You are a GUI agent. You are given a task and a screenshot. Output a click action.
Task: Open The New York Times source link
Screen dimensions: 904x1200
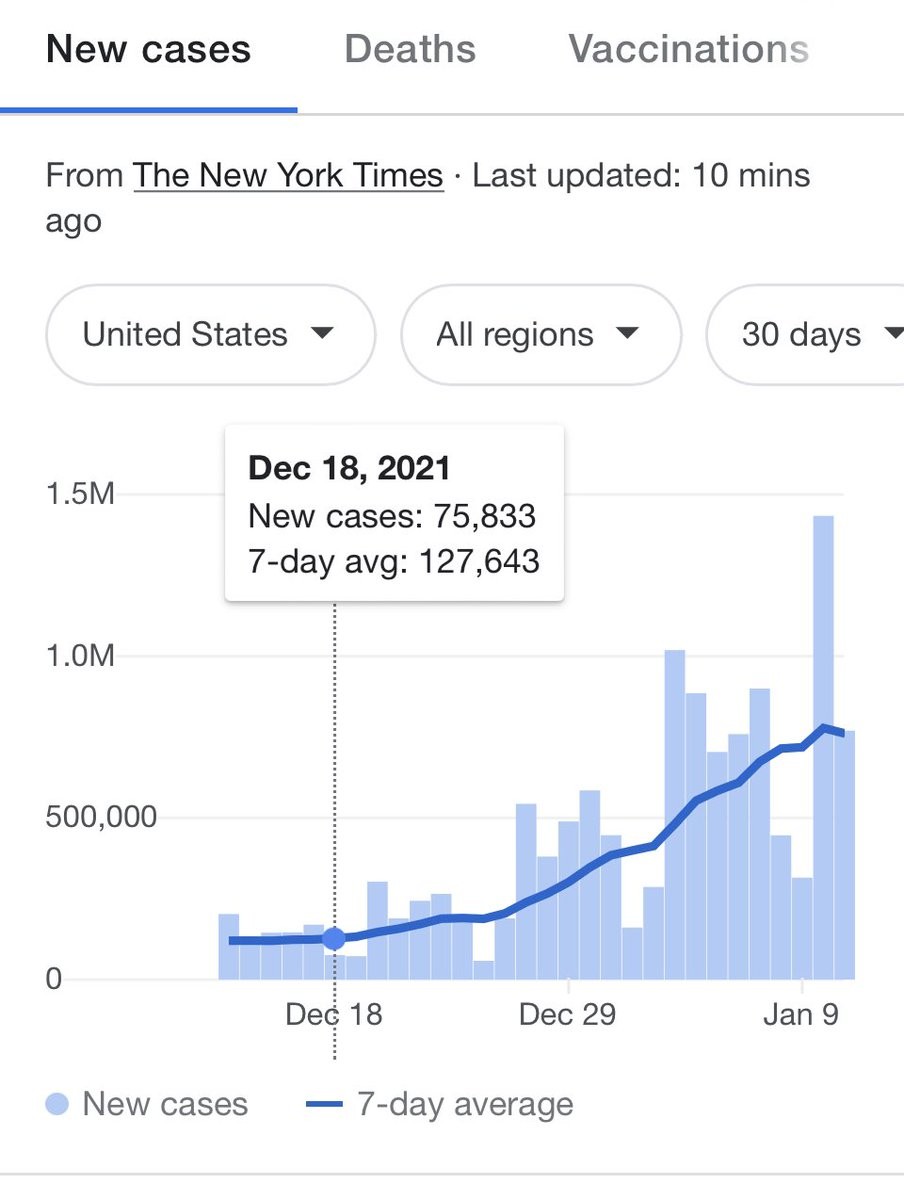[288, 176]
